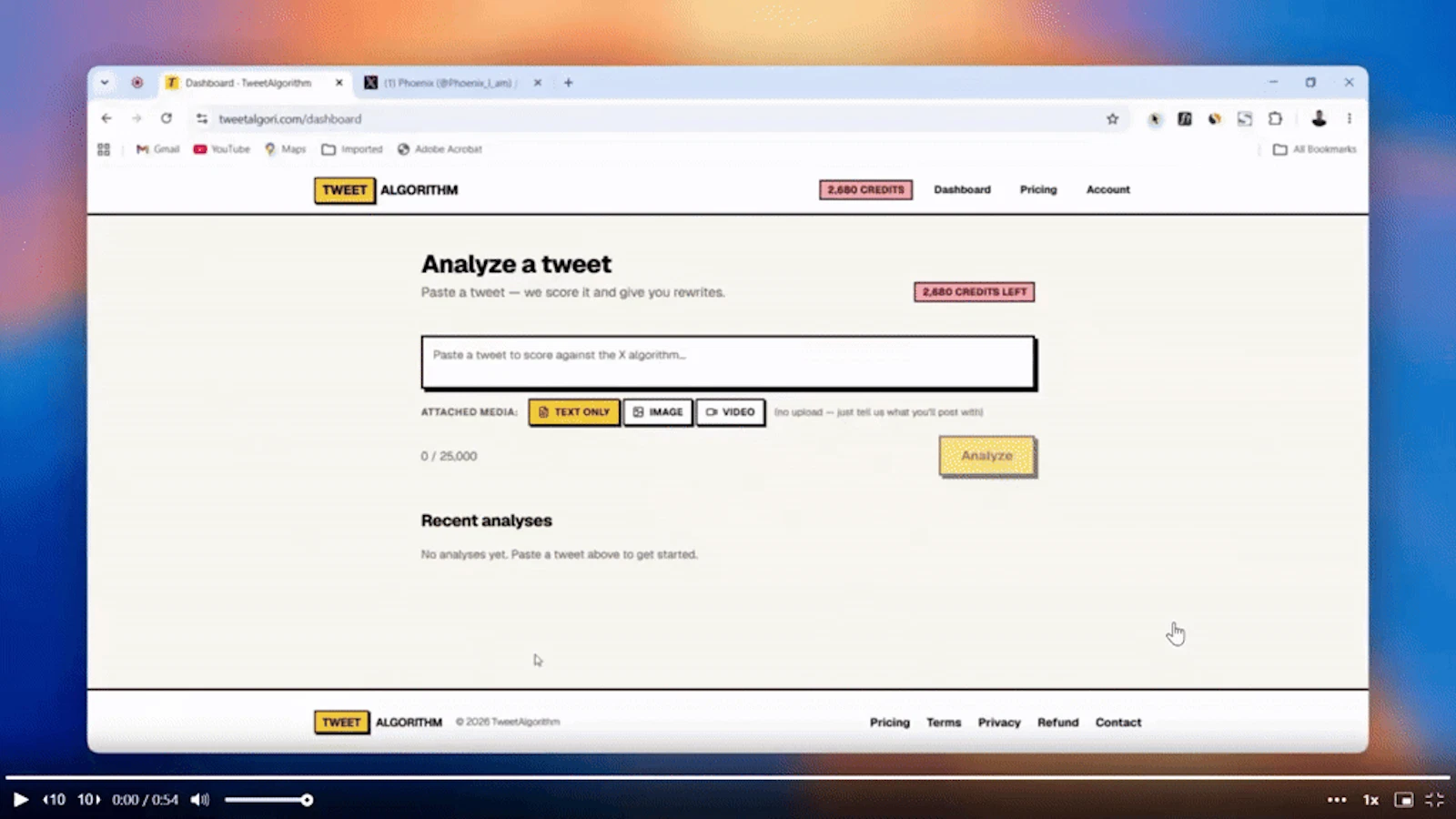This screenshot has width=1456, height=819.
Task: Open the footer Privacy link
Action: (999, 723)
